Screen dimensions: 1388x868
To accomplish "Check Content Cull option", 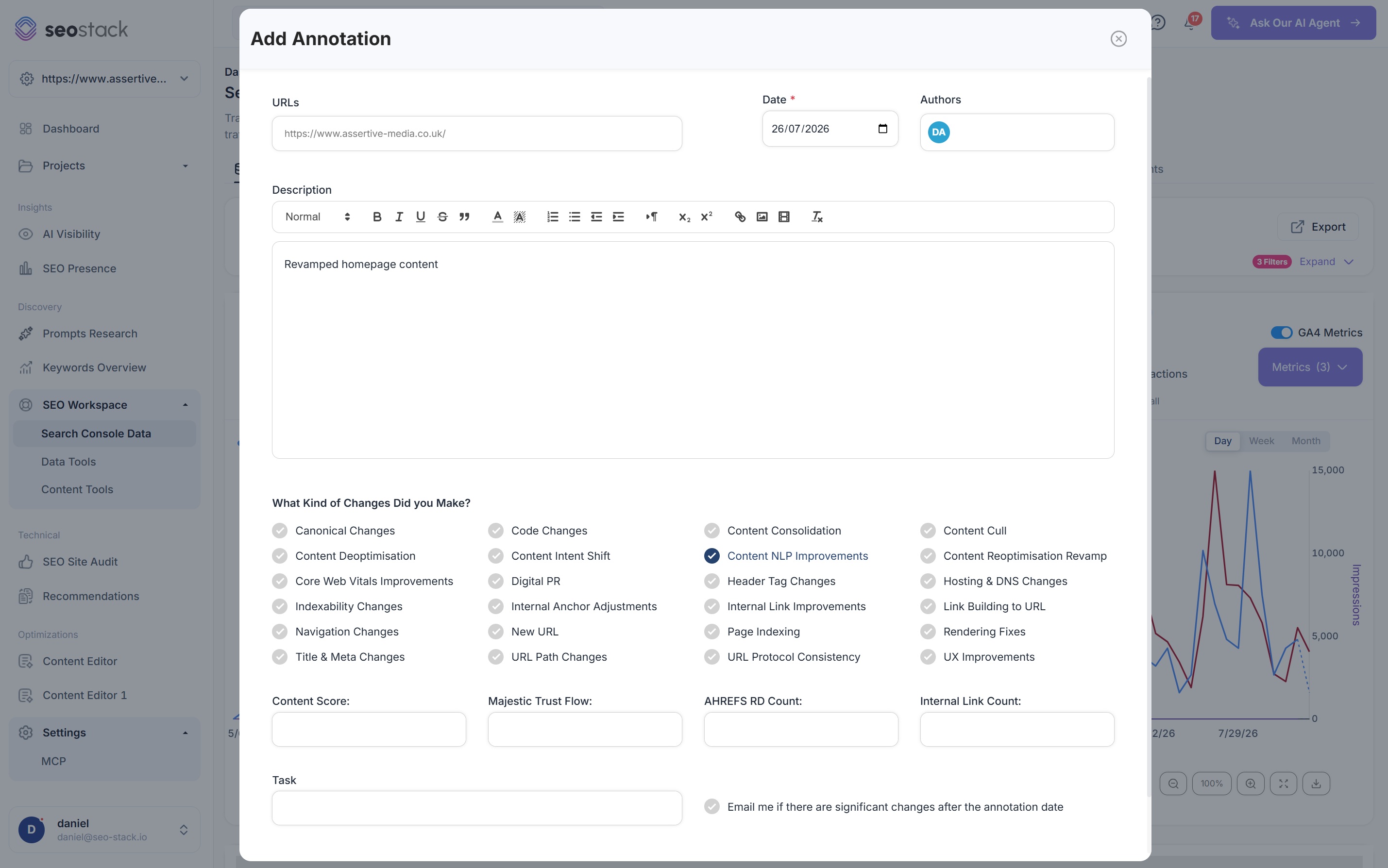I will coord(928,531).
